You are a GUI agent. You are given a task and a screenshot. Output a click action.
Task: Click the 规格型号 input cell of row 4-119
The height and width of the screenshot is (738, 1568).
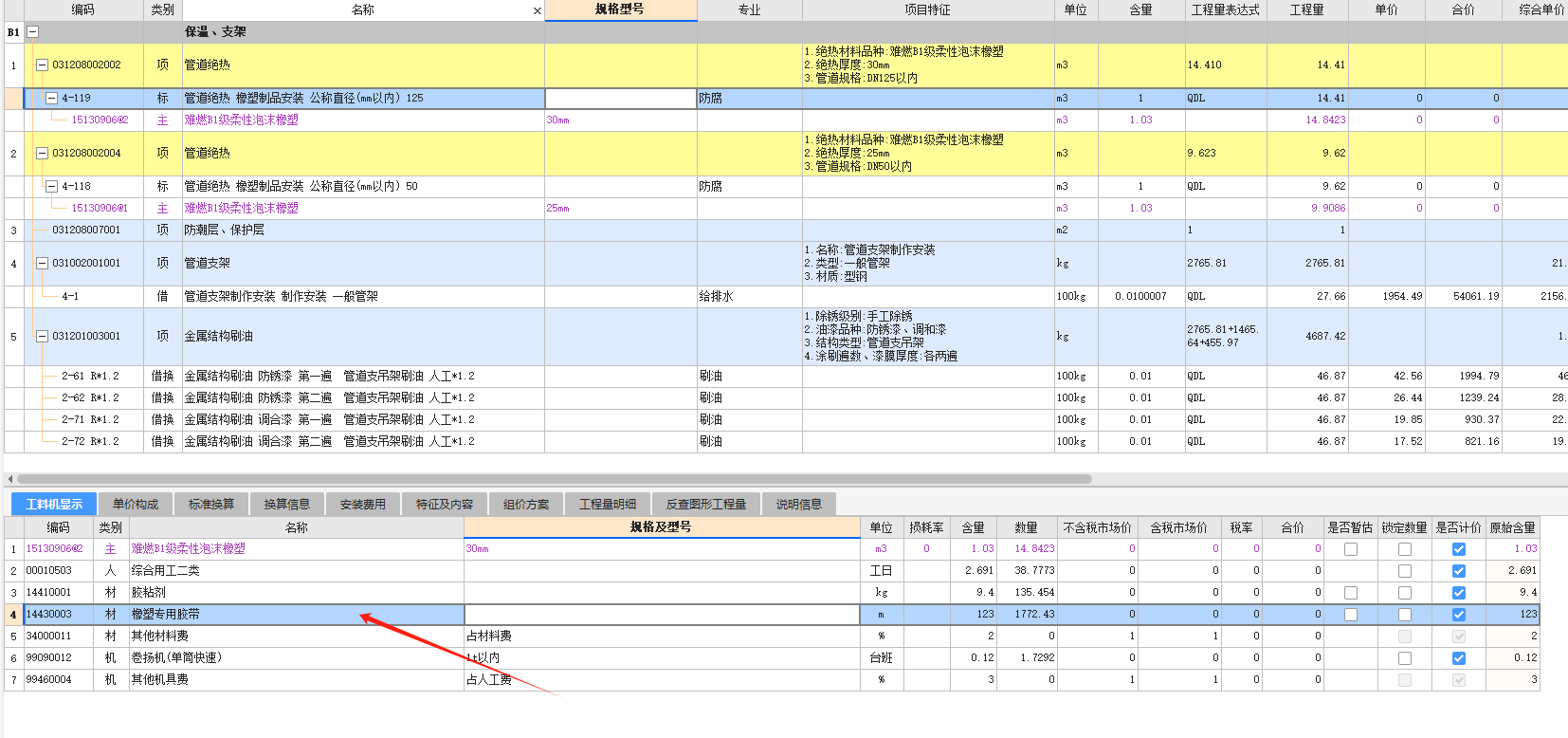[621, 98]
